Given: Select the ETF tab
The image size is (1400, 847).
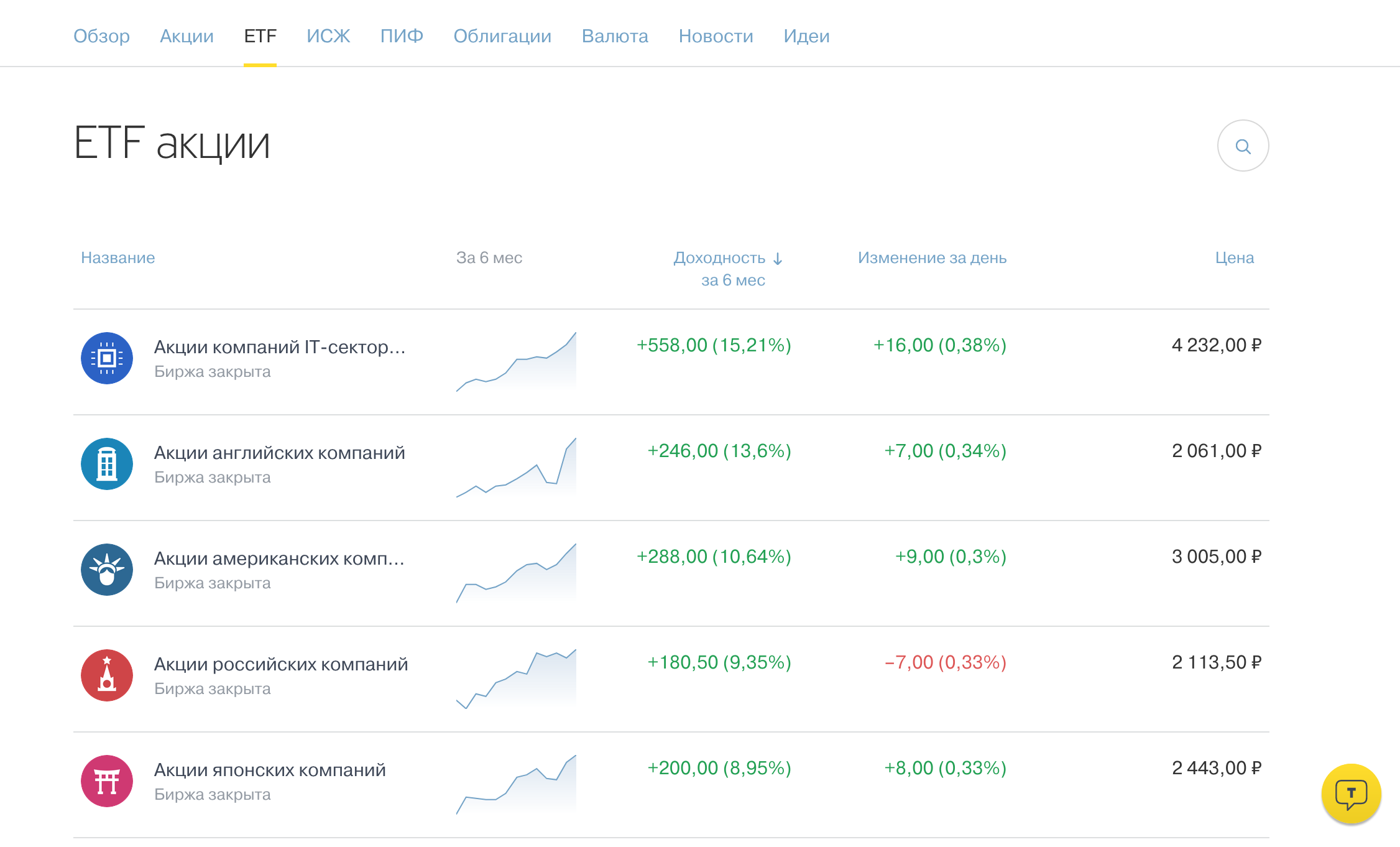Looking at the screenshot, I should pos(260,36).
